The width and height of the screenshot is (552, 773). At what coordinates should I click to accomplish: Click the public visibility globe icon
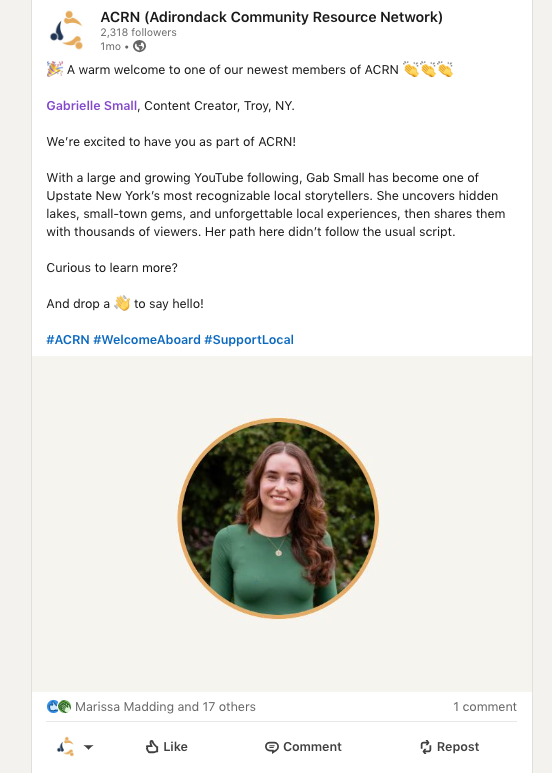click(x=139, y=46)
